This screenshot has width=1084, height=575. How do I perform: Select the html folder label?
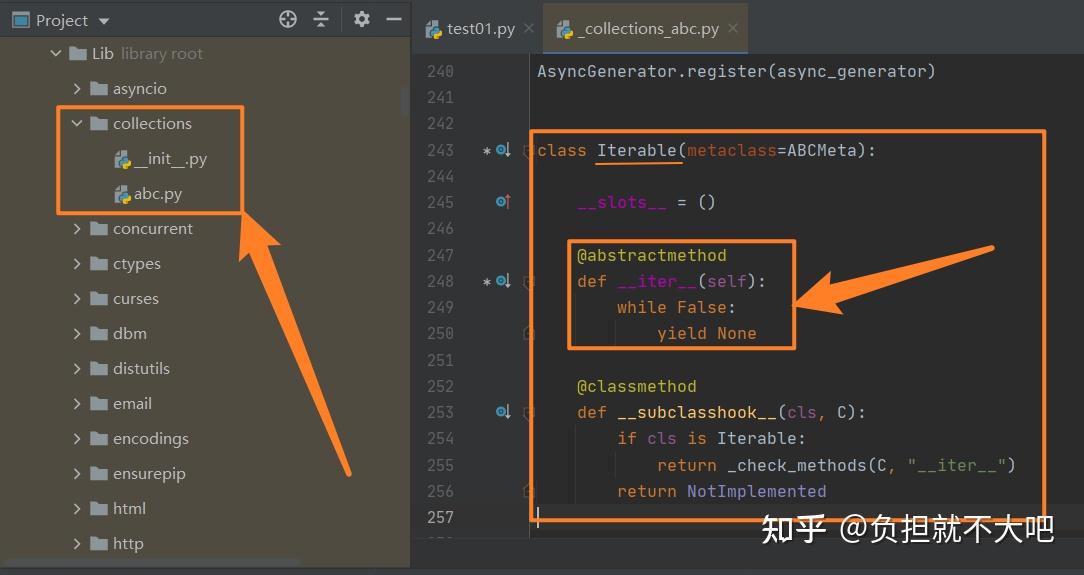click(129, 509)
